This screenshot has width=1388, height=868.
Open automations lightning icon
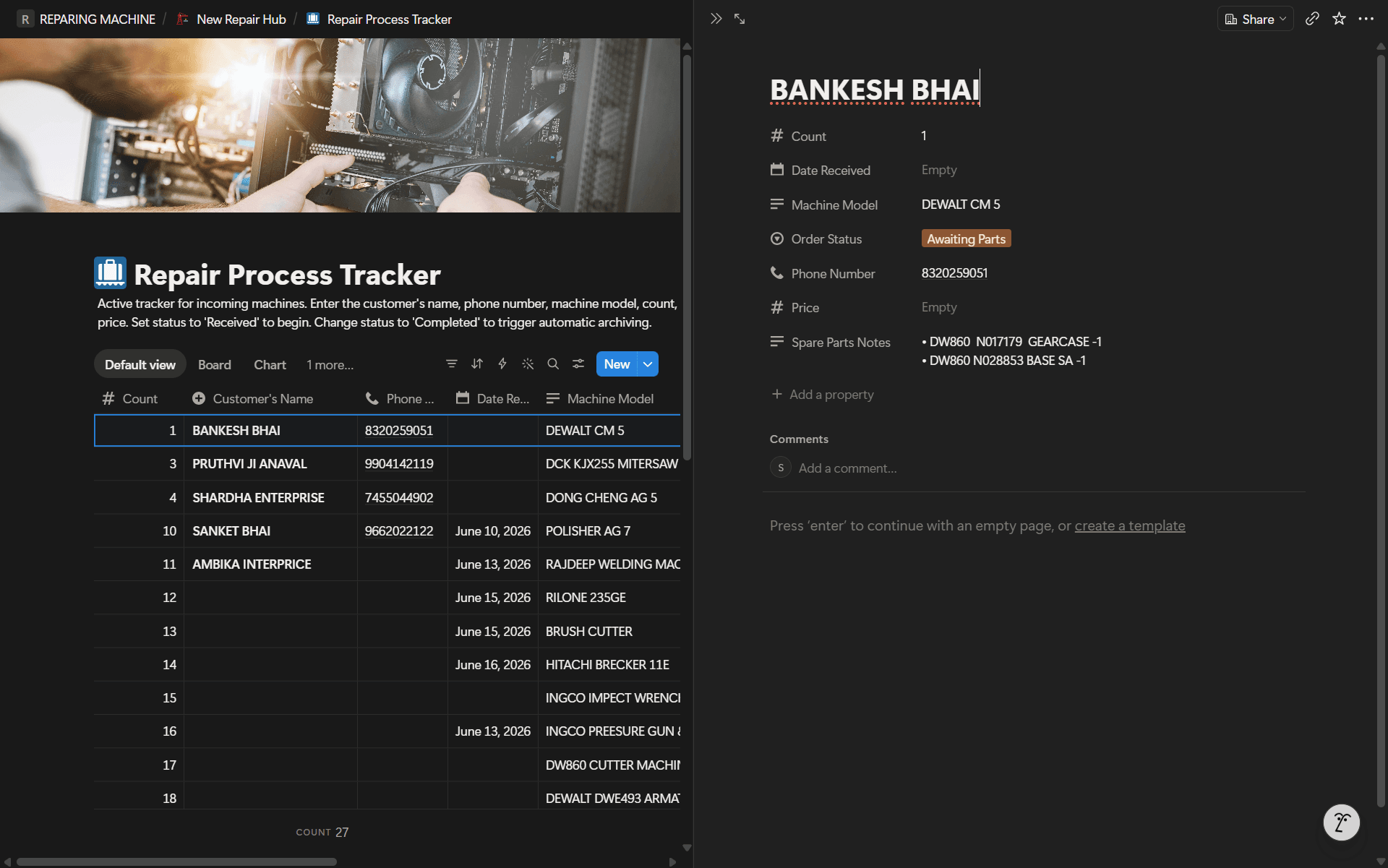pyautogui.click(x=502, y=364)
